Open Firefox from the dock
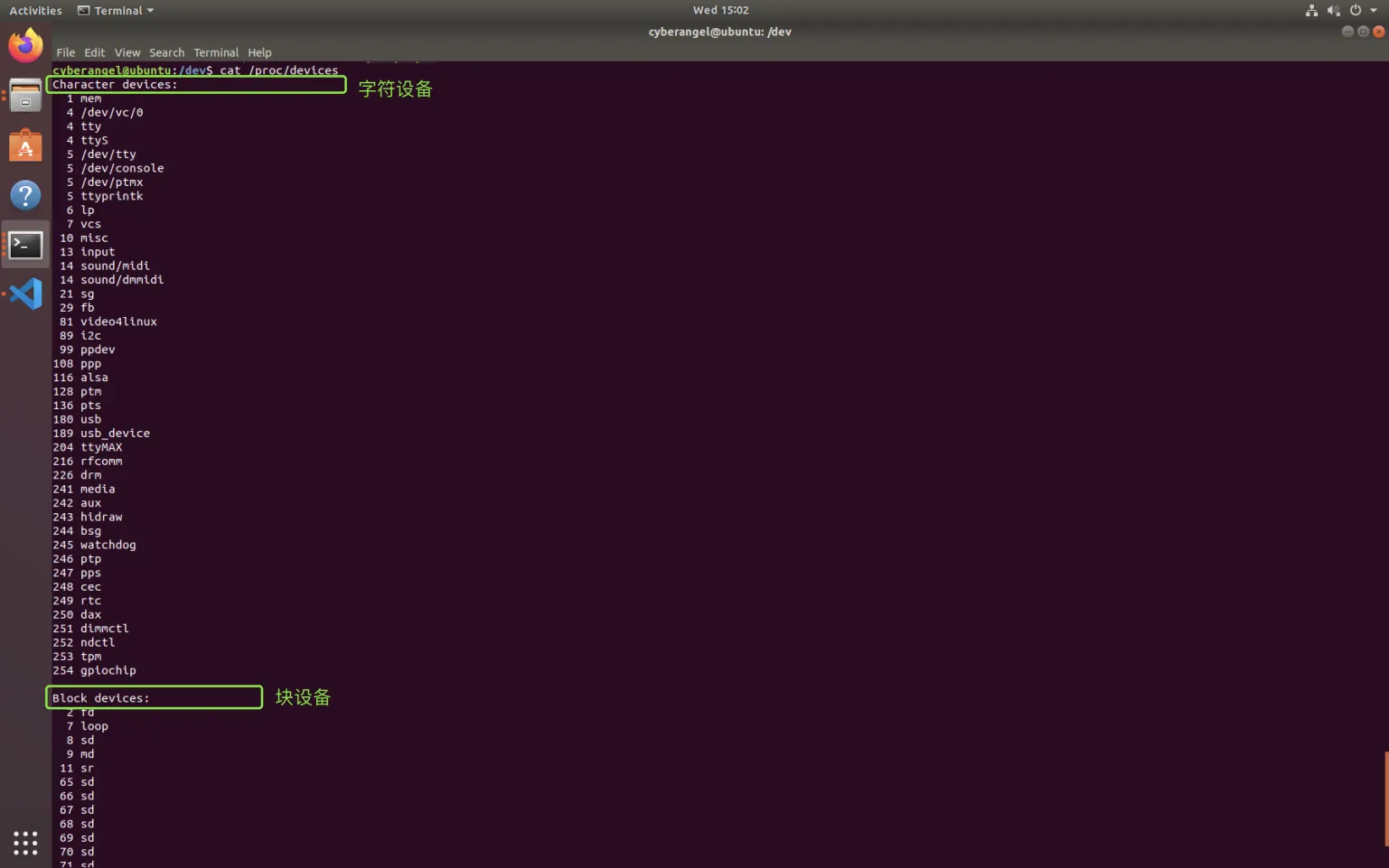The height and width of the screenshot is (868, 1389). click(25, 46)
